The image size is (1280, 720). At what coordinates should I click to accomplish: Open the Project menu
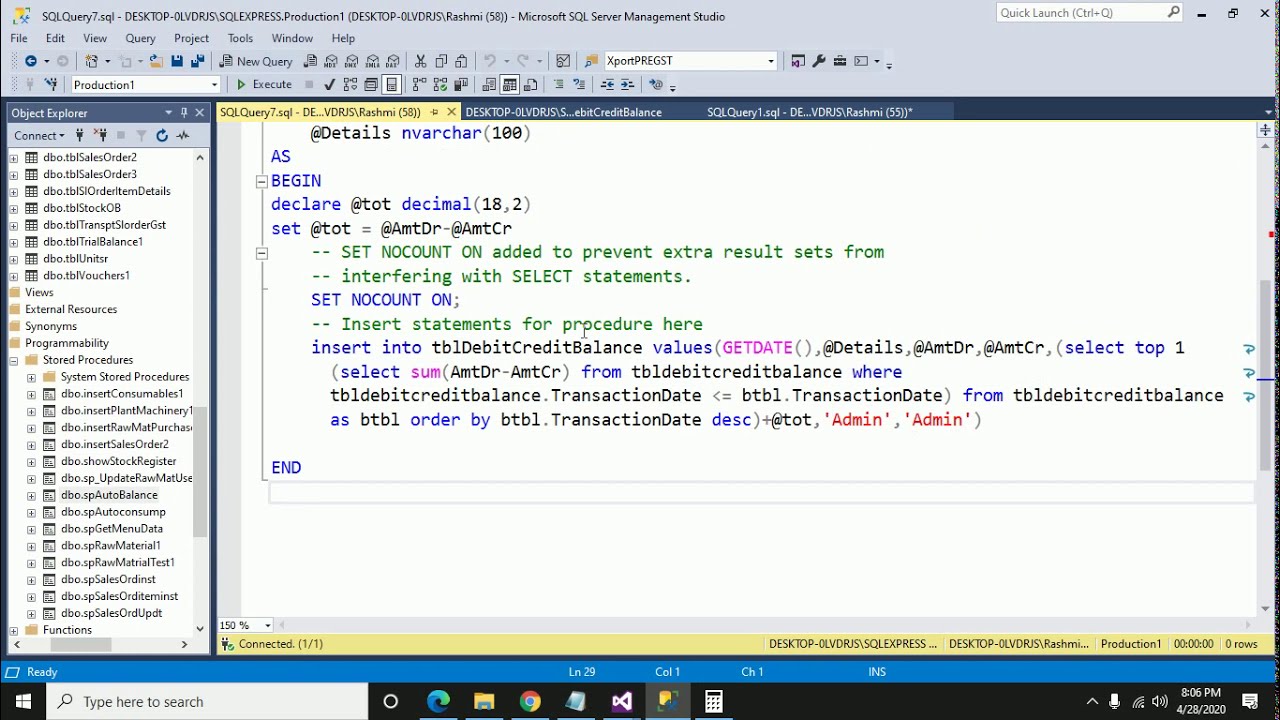coord(191,38)
